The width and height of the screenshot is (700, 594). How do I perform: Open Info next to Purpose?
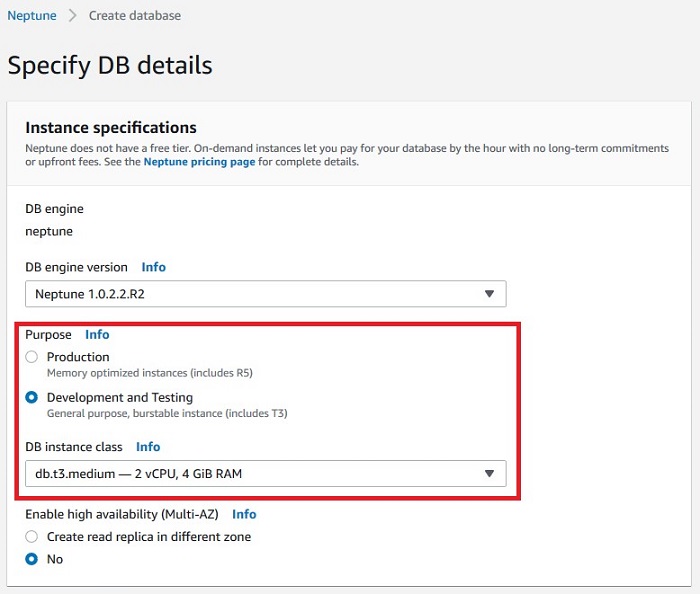pos(97,334)
